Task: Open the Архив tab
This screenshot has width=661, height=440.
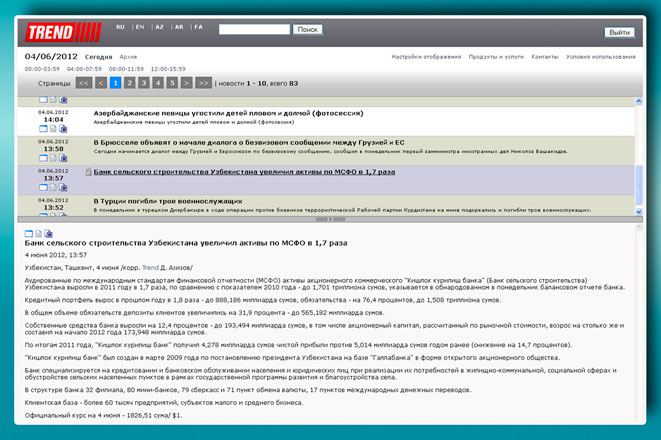Action: pyautogui.click(x=128, y=57)
